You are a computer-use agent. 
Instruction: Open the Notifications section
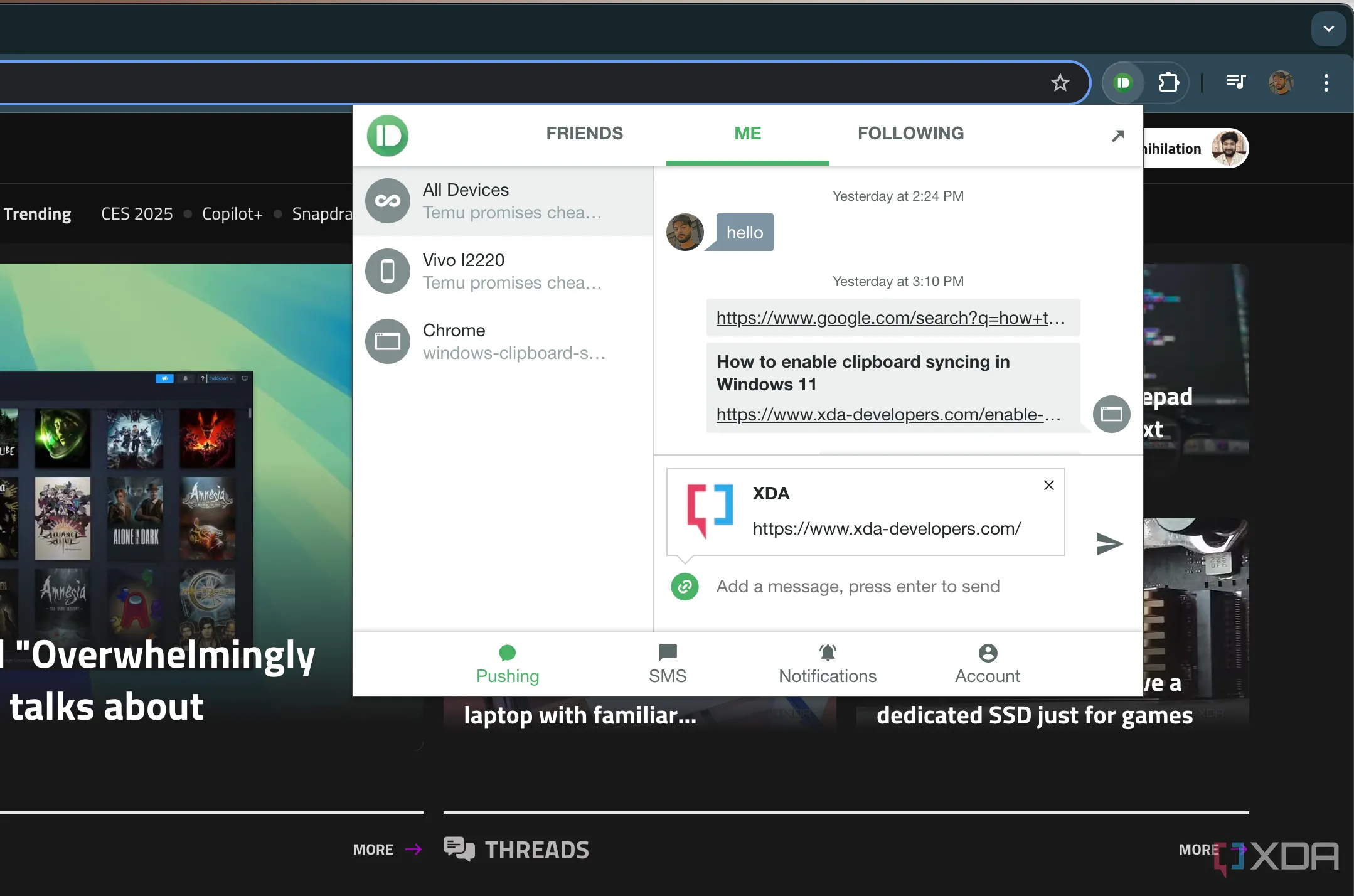(x=828, y=665)
